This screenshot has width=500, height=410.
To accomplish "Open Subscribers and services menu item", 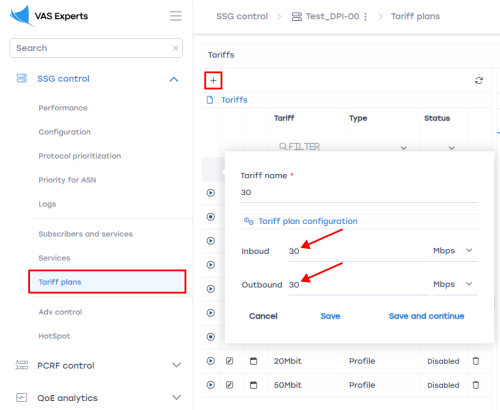I will [x=86, y=234].
